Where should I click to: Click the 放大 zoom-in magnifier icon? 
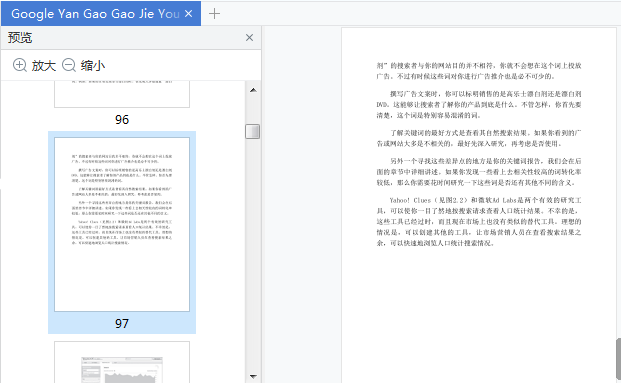click(20, 65)
